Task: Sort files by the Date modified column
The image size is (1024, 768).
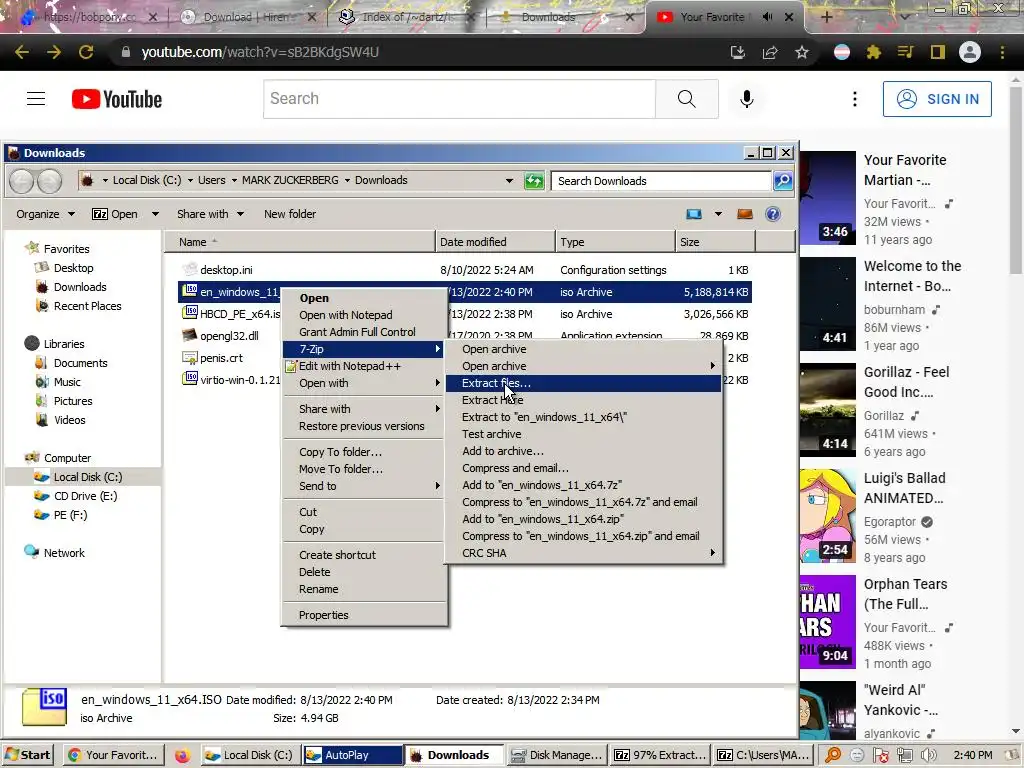Action: (x=495, y=242)
